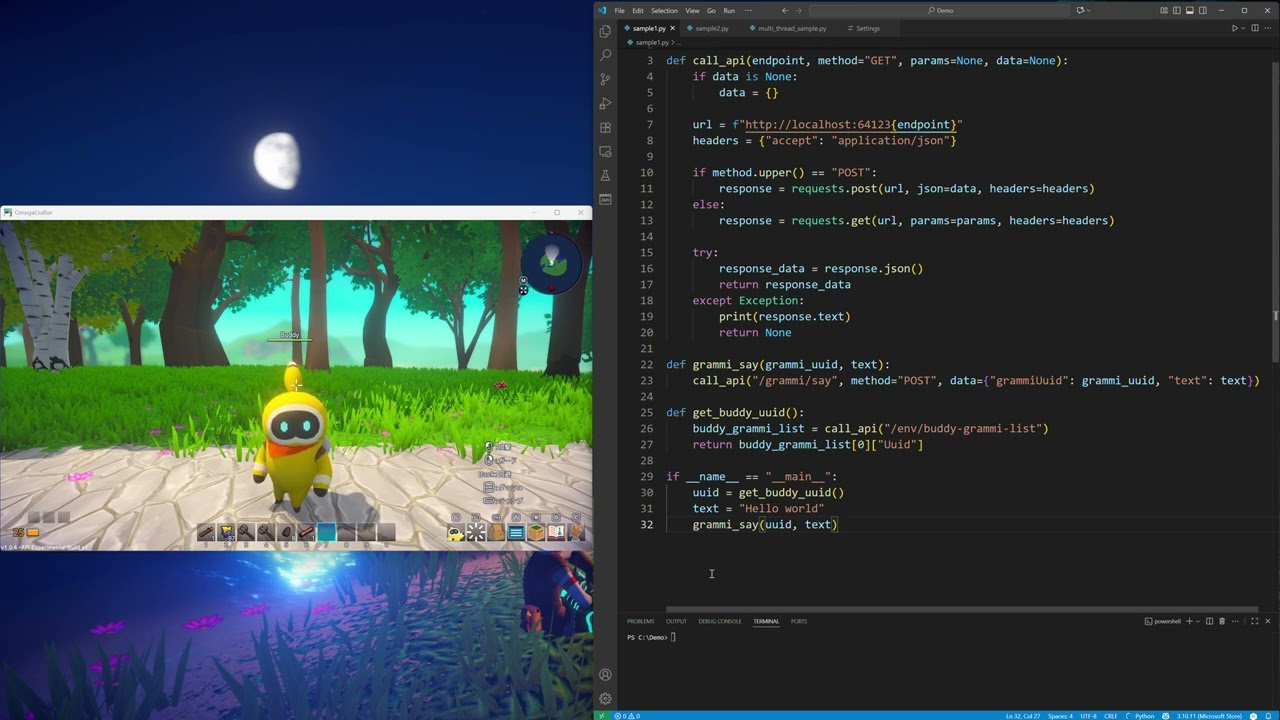Open the PROBLEMS panel tab
This screenshot has height=720, width=1280.
point(640,621)
